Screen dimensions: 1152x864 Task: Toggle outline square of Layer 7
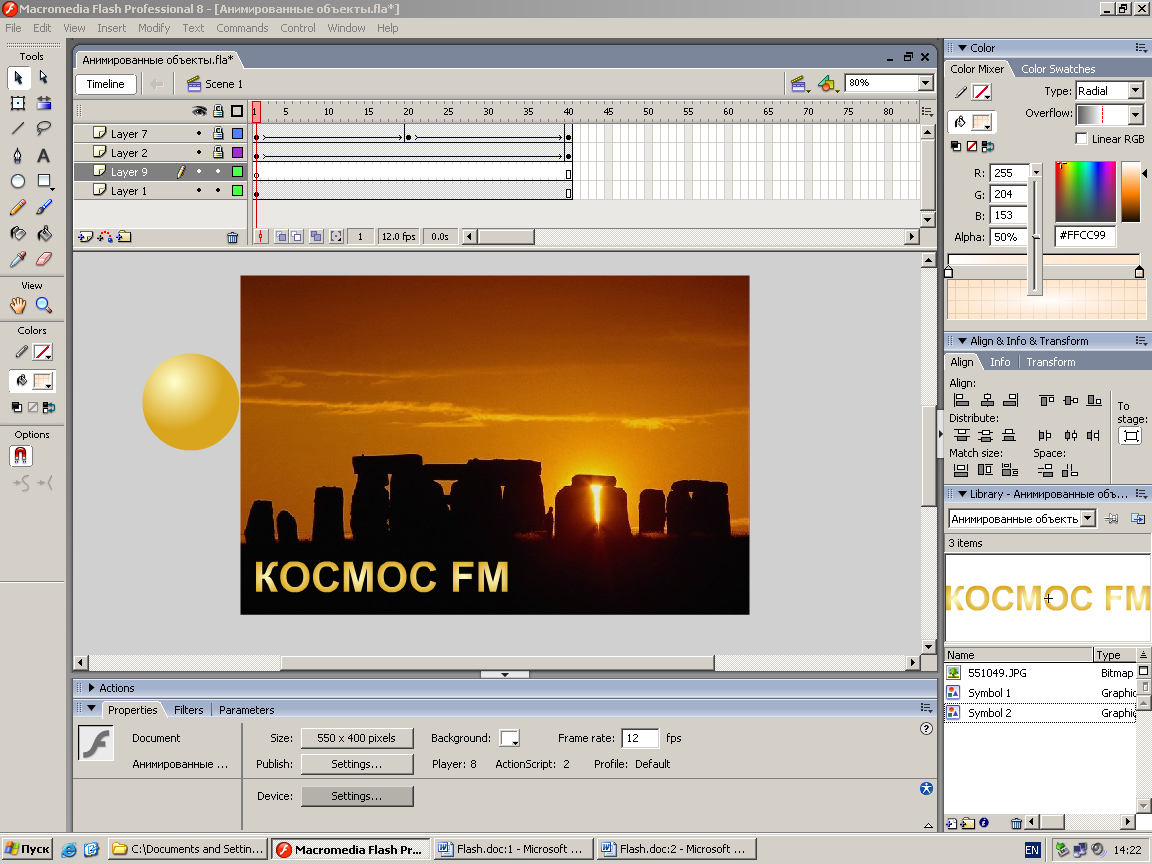tap(237, 133)
